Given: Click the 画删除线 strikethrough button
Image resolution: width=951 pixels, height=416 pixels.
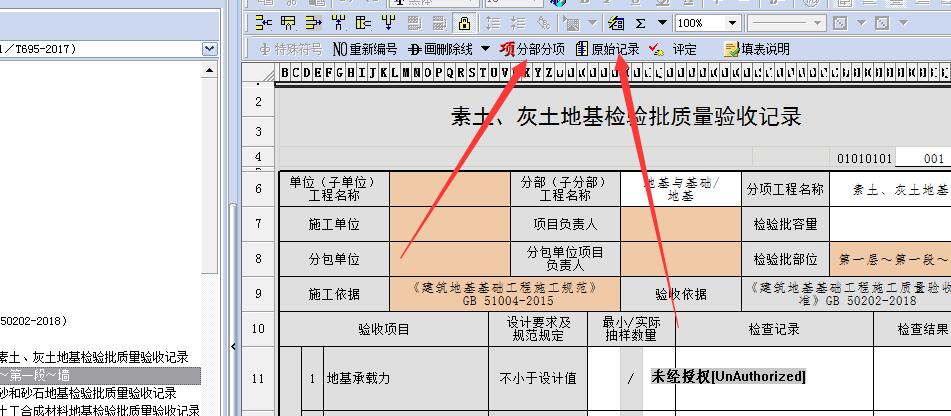Looking at the screenshot, I should coord(440,49).
